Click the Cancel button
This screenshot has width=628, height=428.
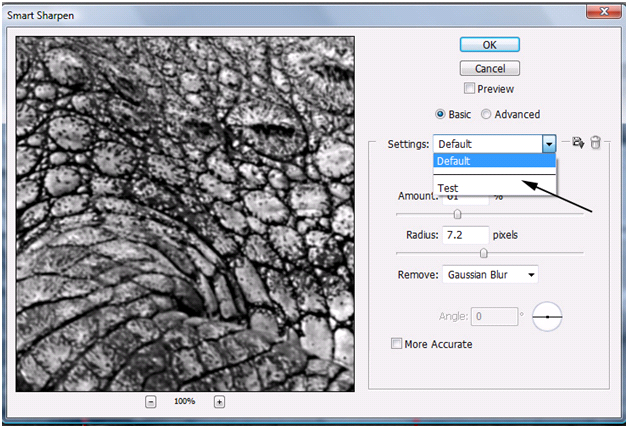click(x=489, y=68)
